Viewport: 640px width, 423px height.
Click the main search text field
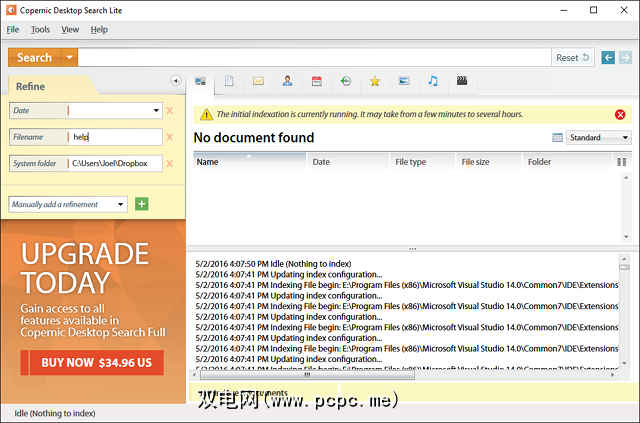(x=314, y=58)
